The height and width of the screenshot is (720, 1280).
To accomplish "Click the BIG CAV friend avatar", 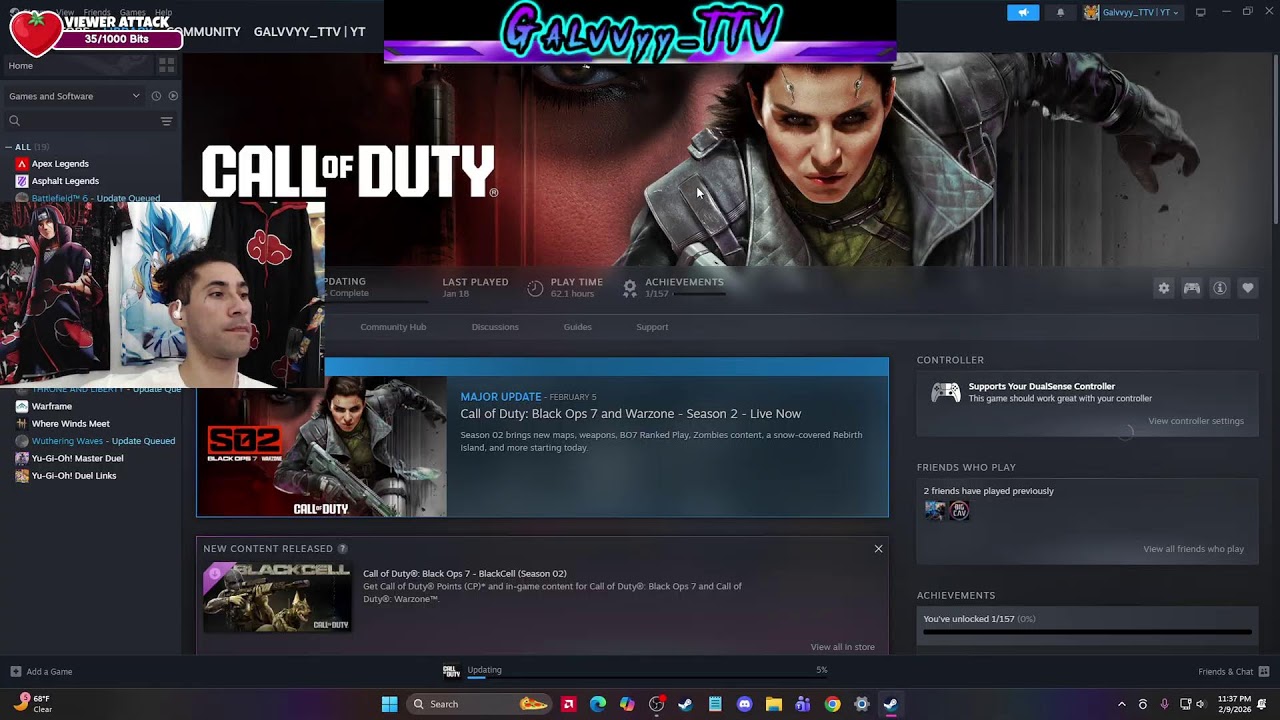I will click(x=959, y=510).
